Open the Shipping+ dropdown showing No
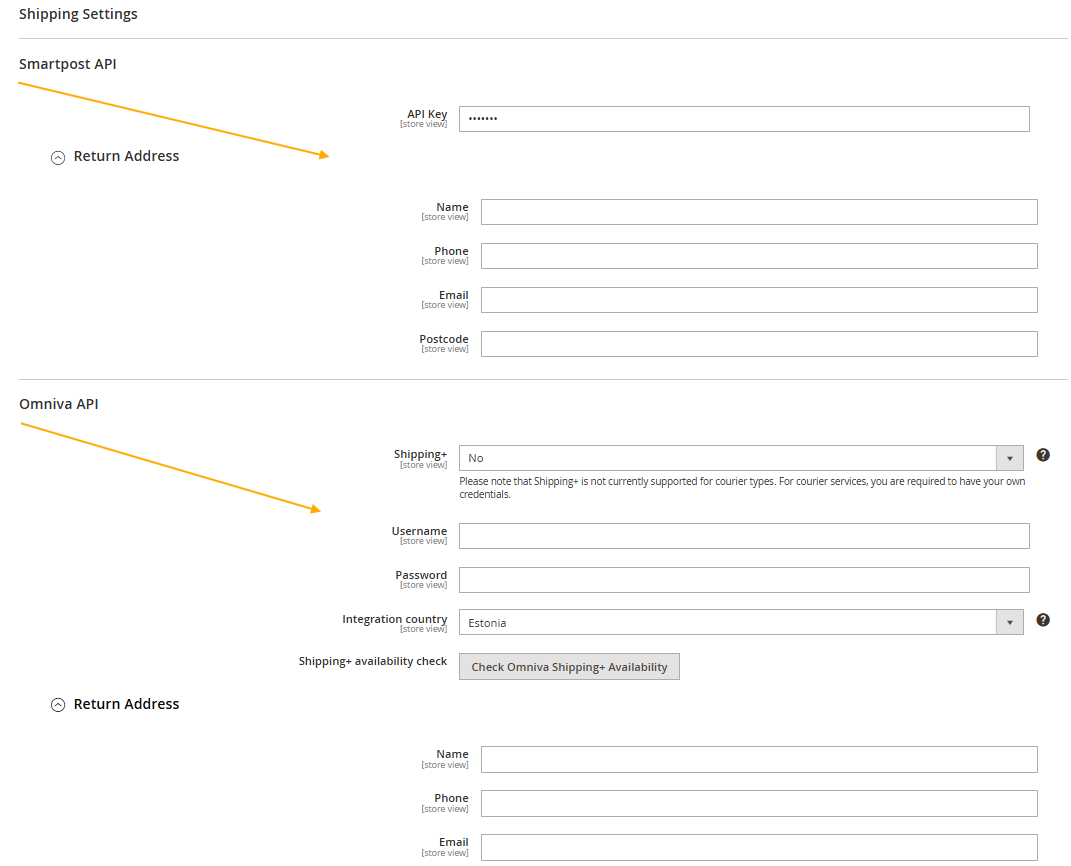 741,458
